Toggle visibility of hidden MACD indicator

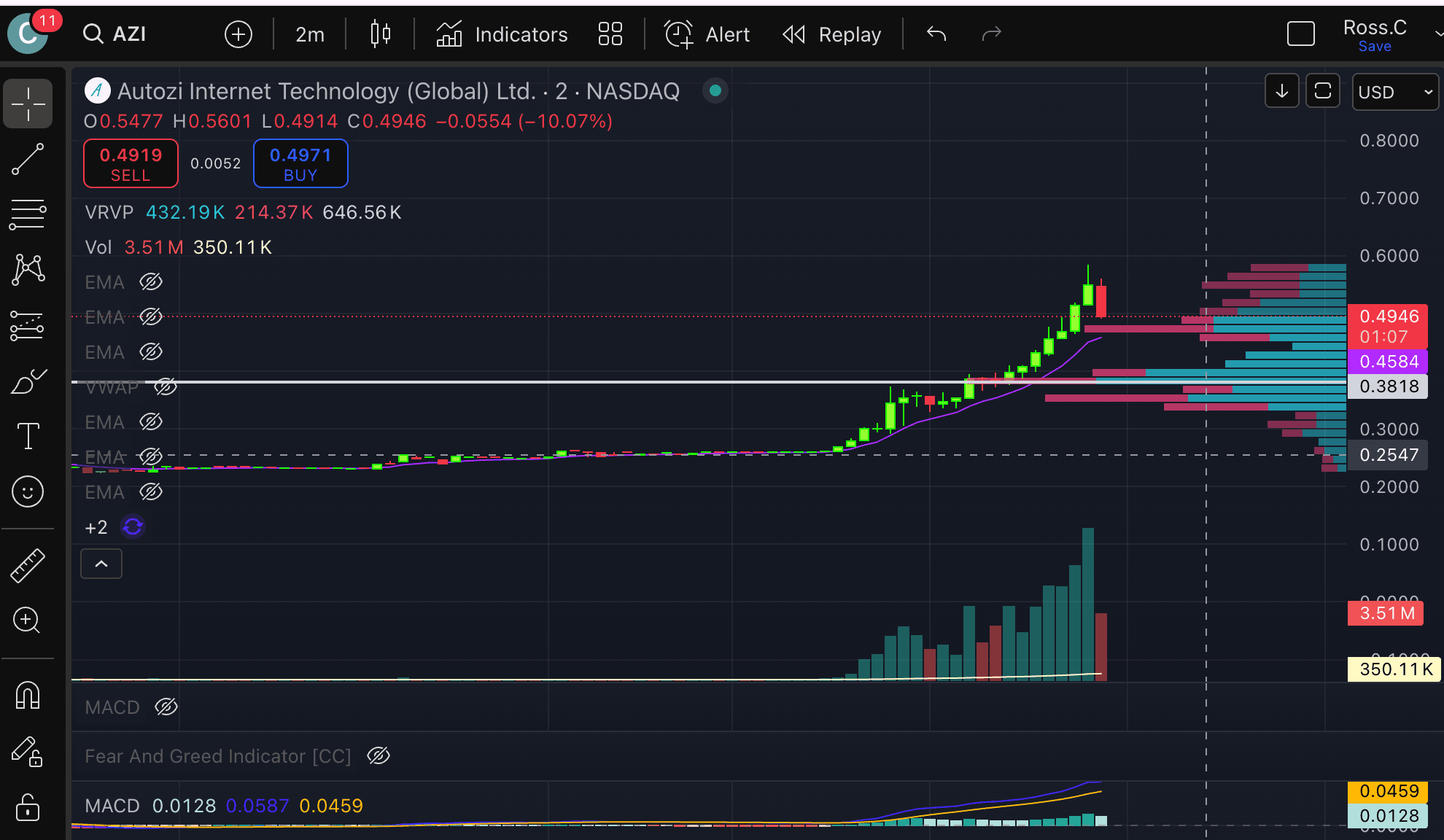[x=166, y=707]
